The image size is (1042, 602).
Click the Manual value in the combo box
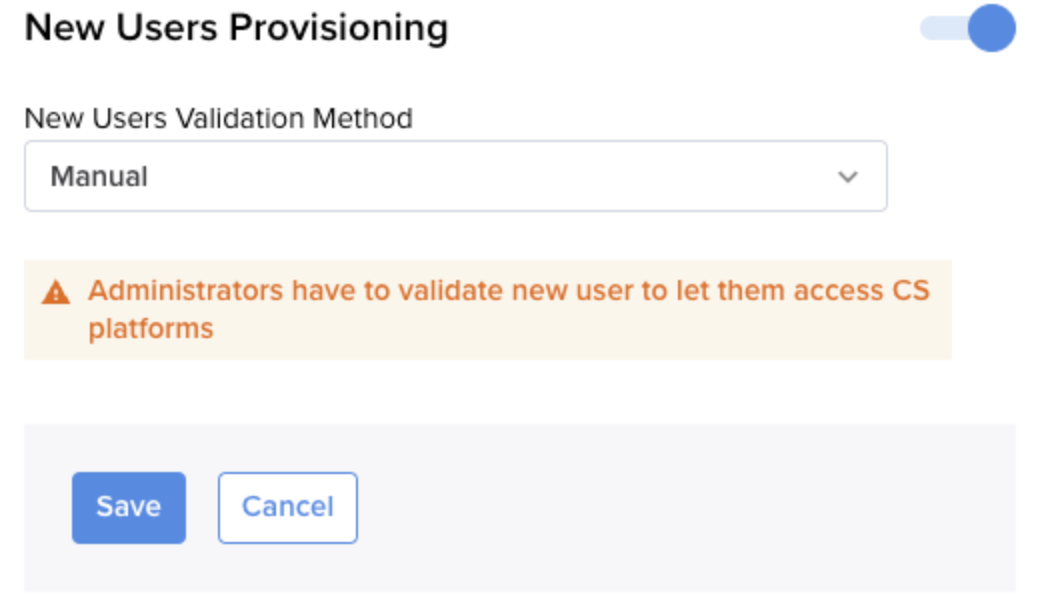click(x=99, y=177)
